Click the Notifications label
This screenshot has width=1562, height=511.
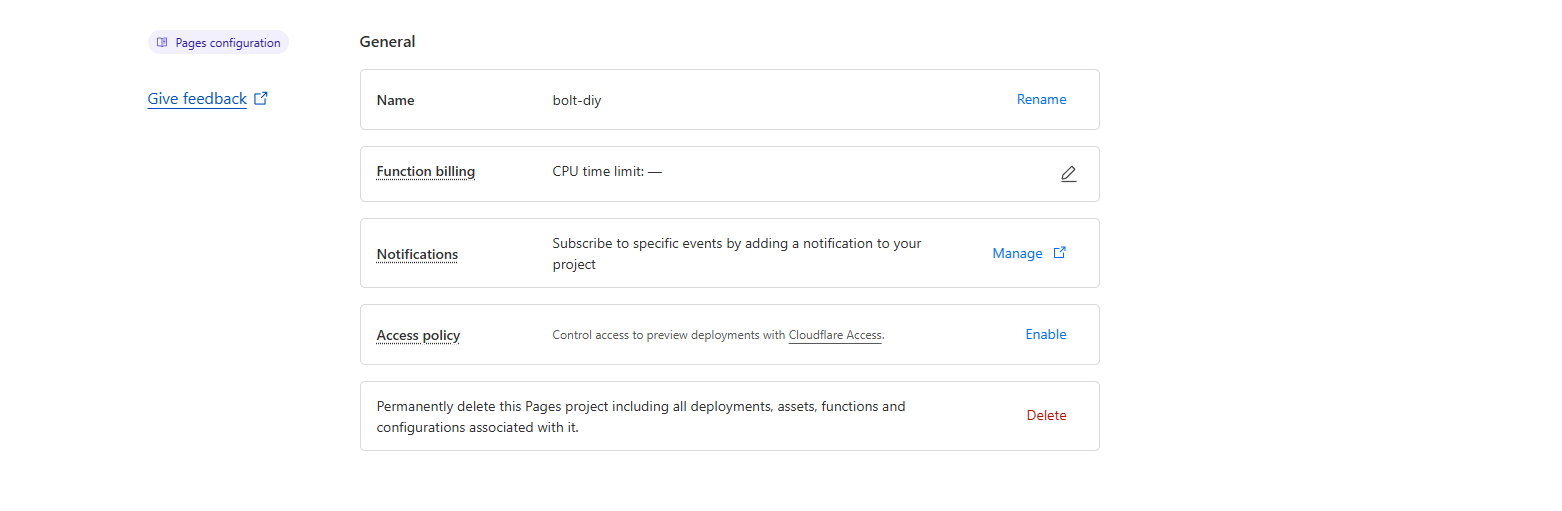click(x=417, y=254)
